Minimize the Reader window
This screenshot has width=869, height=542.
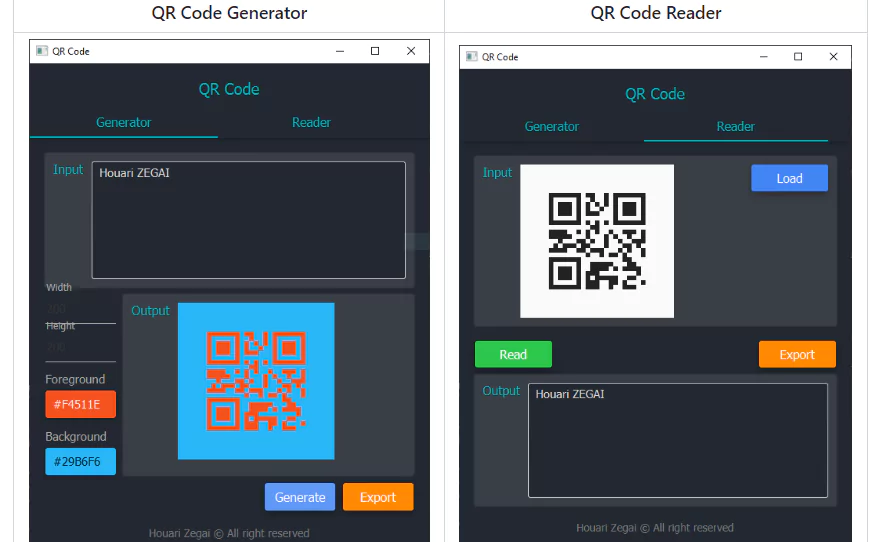click(x=763, y=57)
